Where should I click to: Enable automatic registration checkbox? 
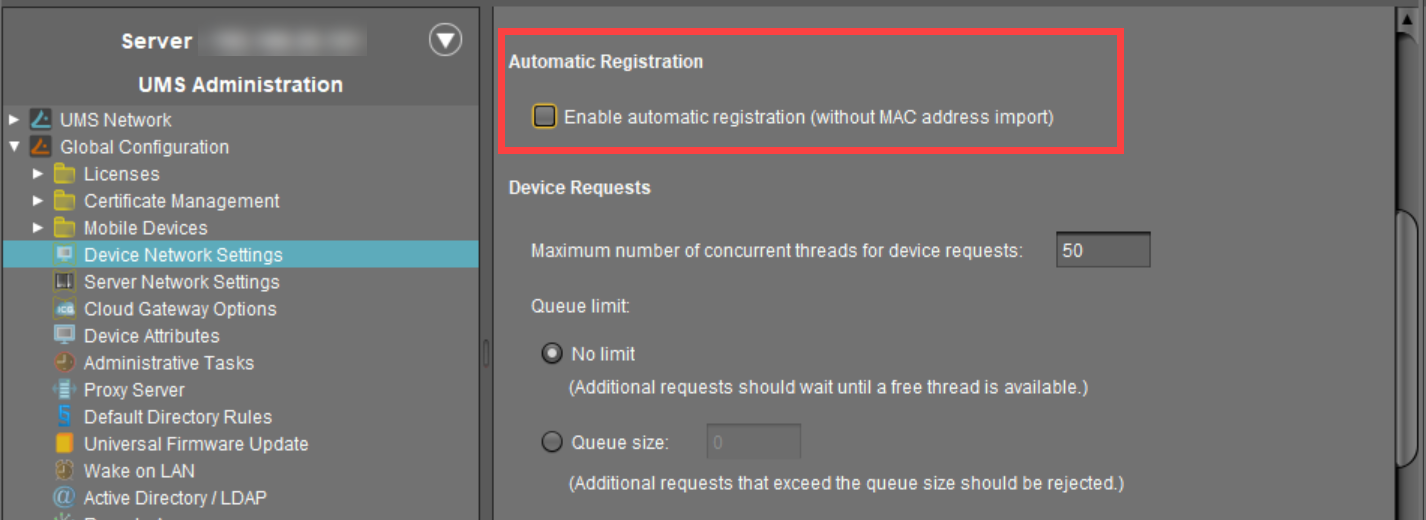(x=544, y=117)
